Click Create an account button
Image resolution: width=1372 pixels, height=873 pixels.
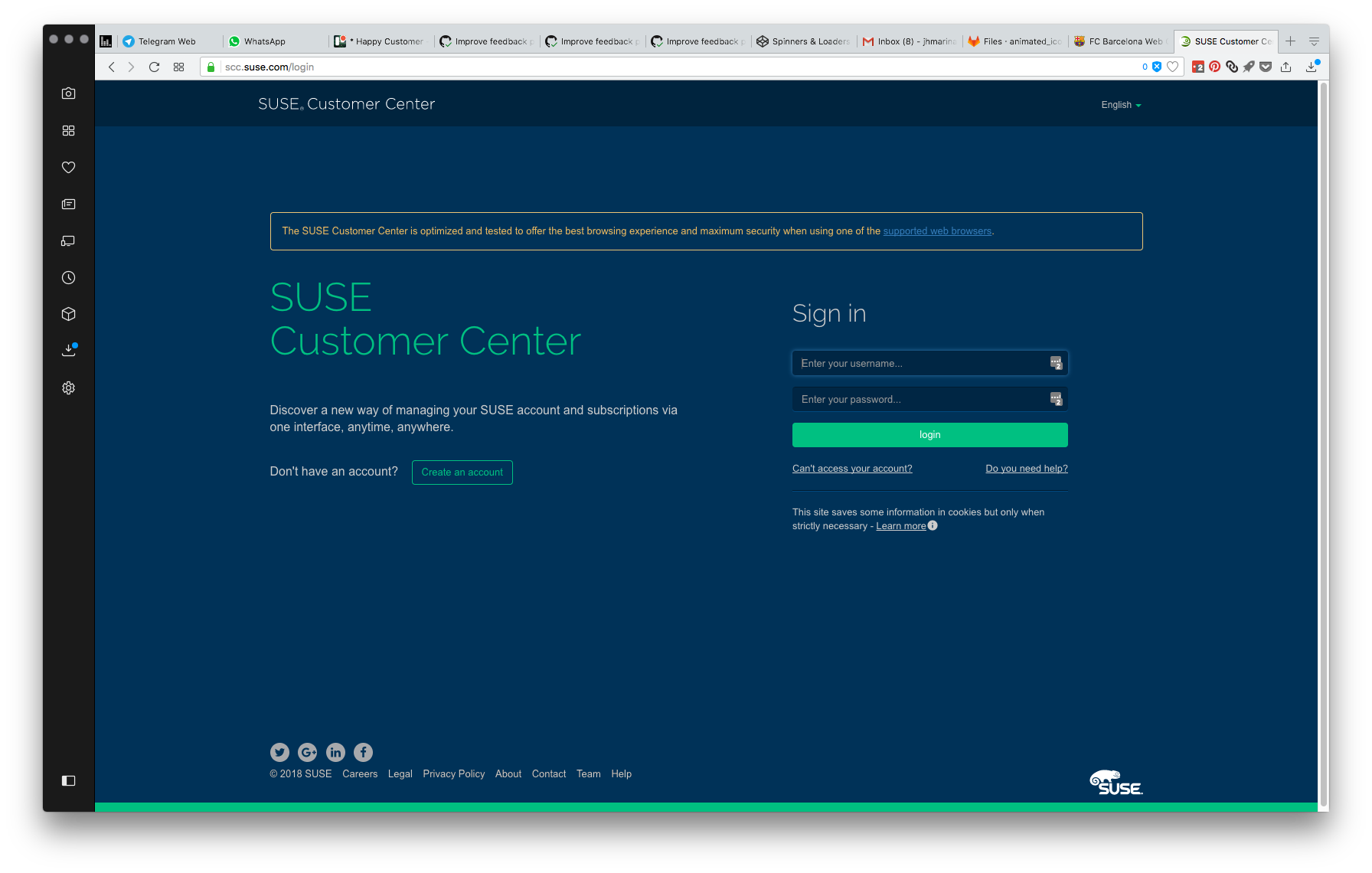(462, 472)
